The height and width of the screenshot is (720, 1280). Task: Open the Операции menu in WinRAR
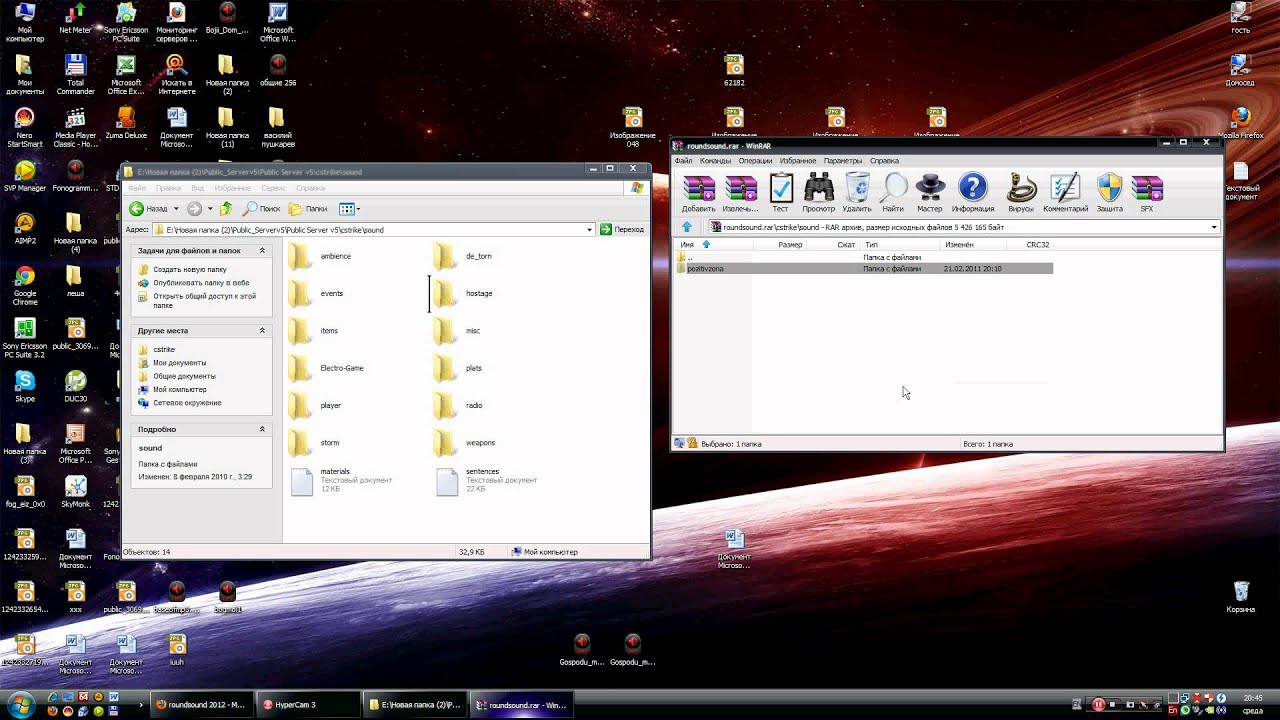click(755, 160)
